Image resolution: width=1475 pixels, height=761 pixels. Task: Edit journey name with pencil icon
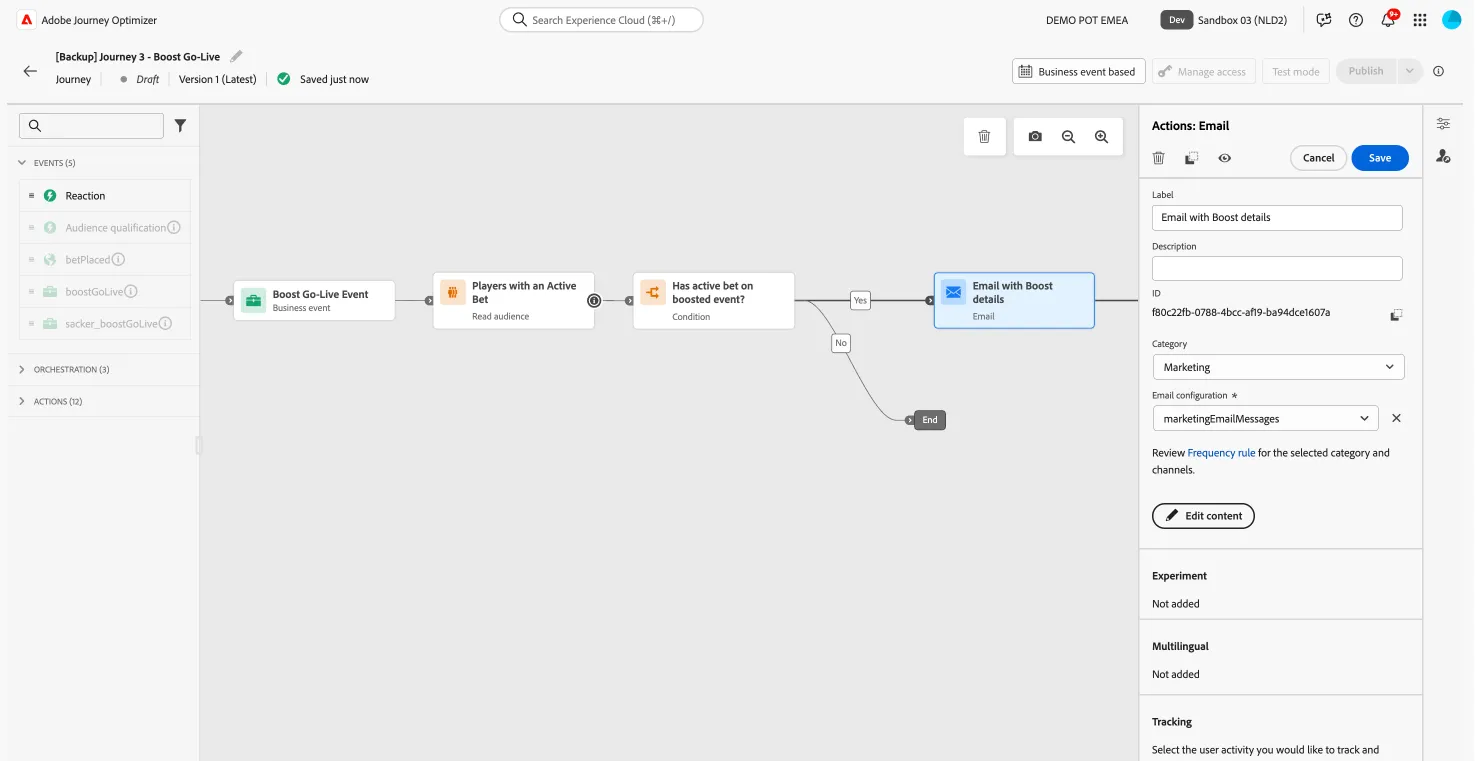tap(237, 56)
